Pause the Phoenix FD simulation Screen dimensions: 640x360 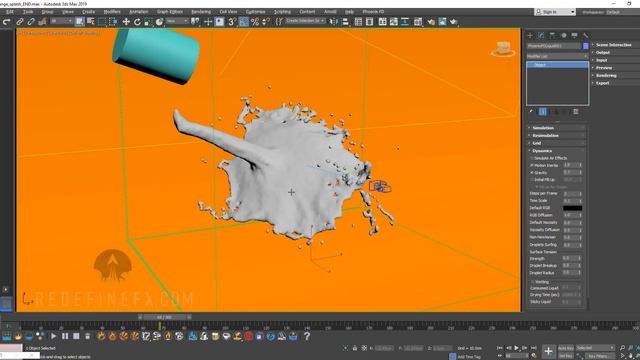[x=65, y=336]
